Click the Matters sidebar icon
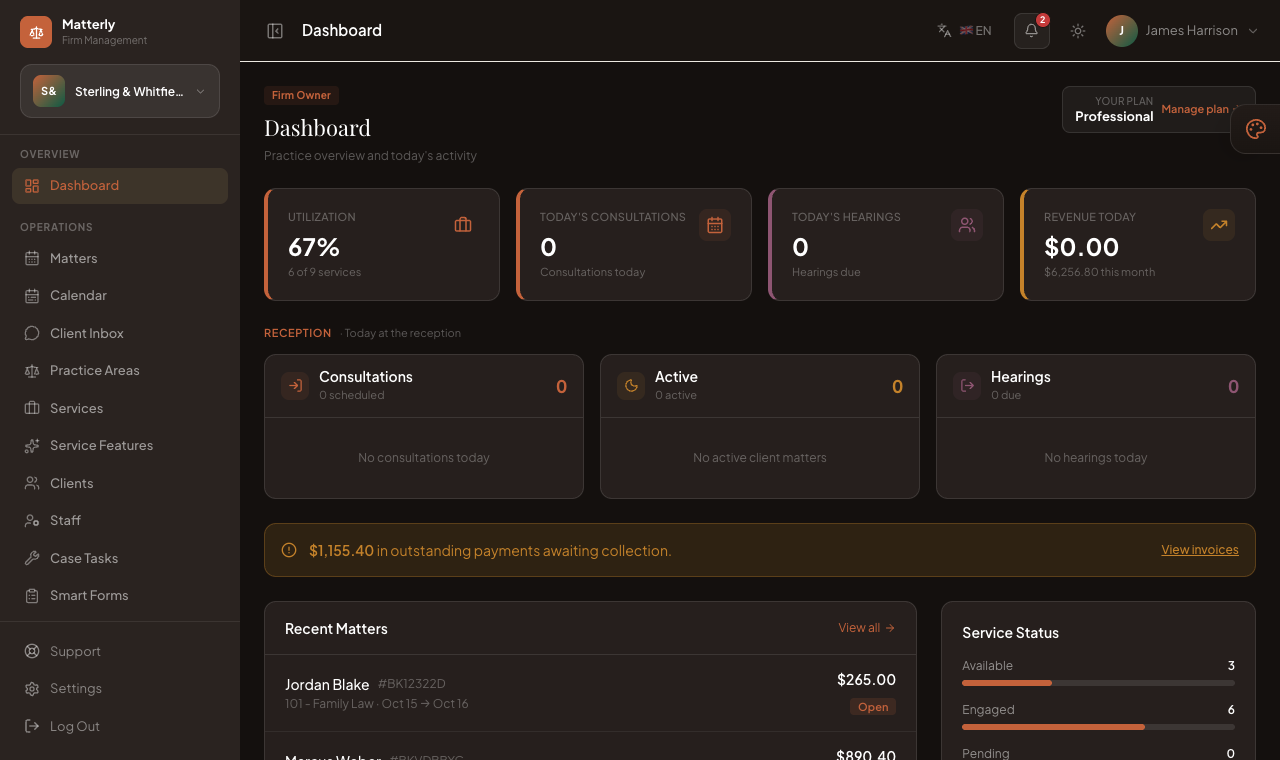This screenshot has width=1280, height=760. point(32,259)
